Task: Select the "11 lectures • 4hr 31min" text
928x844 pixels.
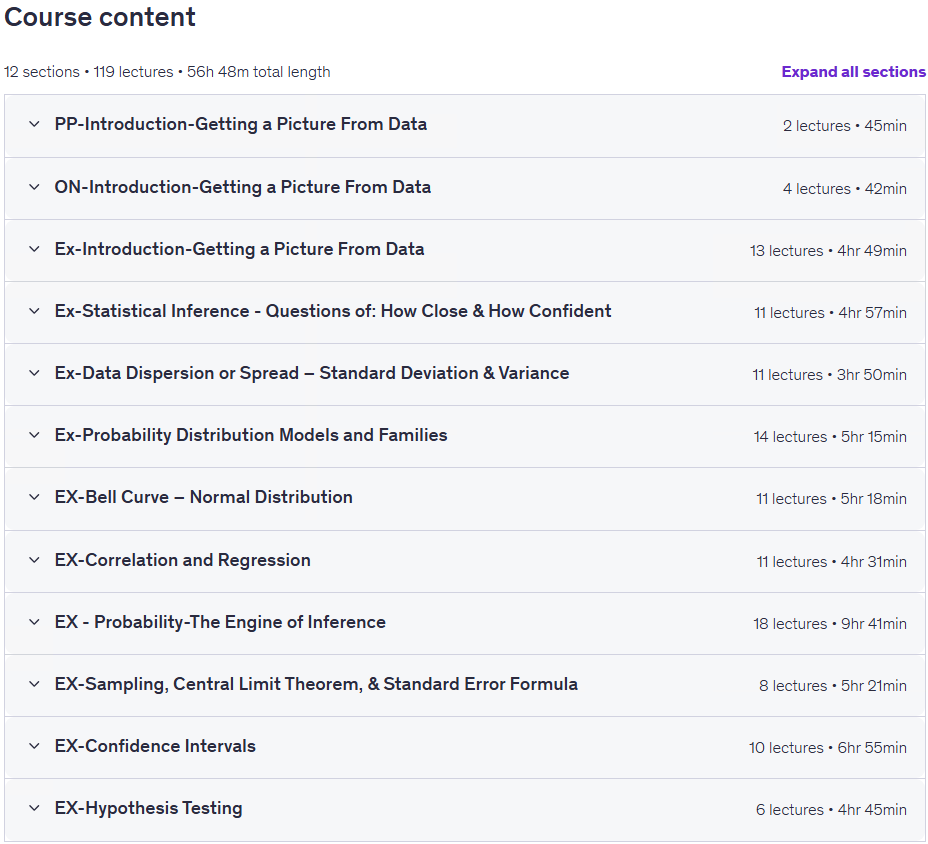Action: pos(832,562)
